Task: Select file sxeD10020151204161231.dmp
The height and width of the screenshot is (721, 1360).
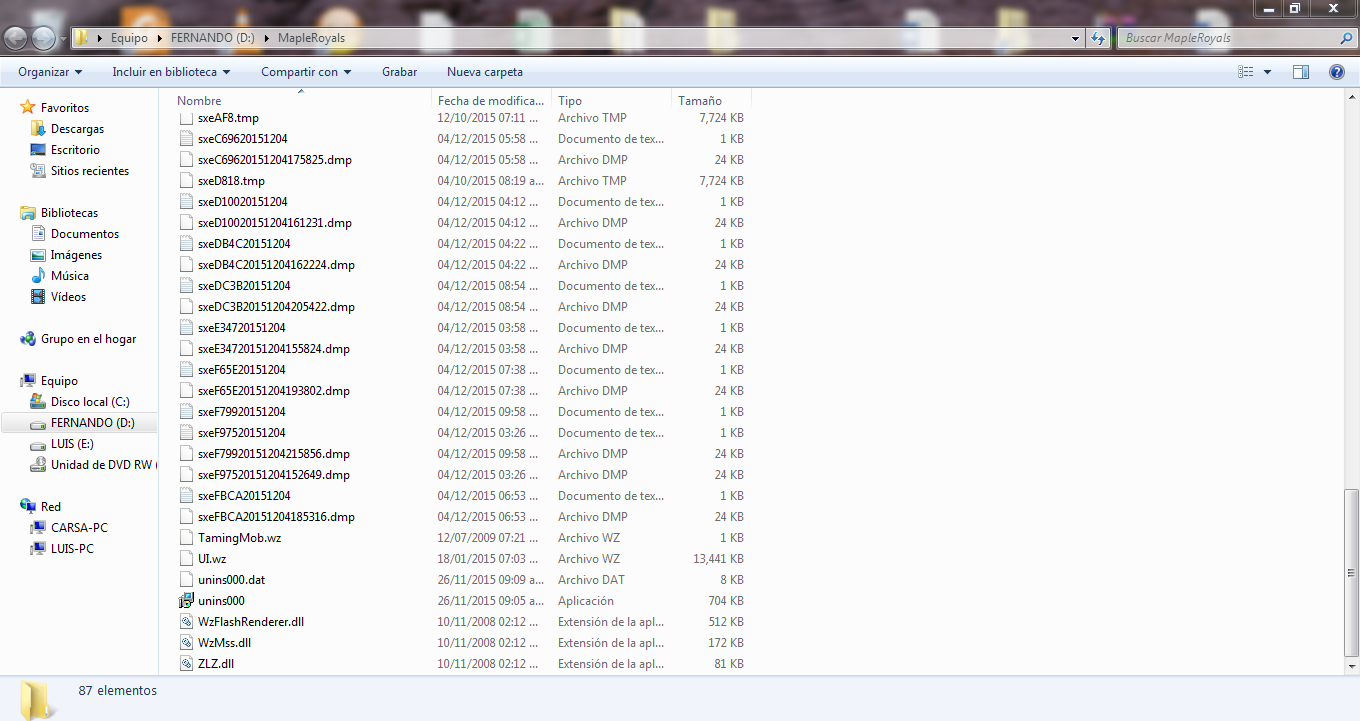Action: click(275, 223)
